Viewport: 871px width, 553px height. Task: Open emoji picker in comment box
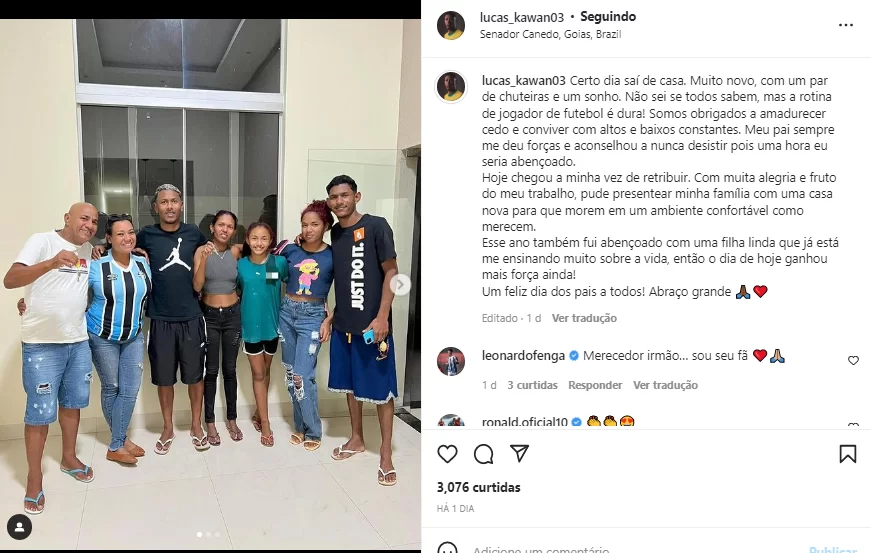tap(447, 549)
